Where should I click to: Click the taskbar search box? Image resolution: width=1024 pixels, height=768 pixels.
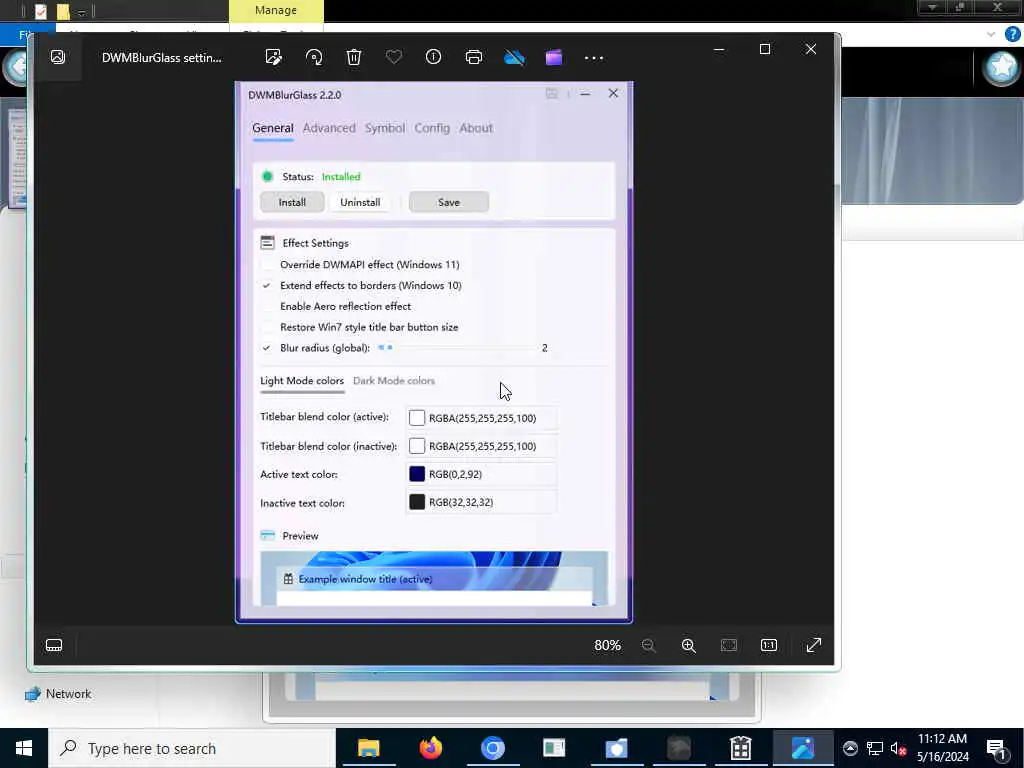tap(192, 748)
